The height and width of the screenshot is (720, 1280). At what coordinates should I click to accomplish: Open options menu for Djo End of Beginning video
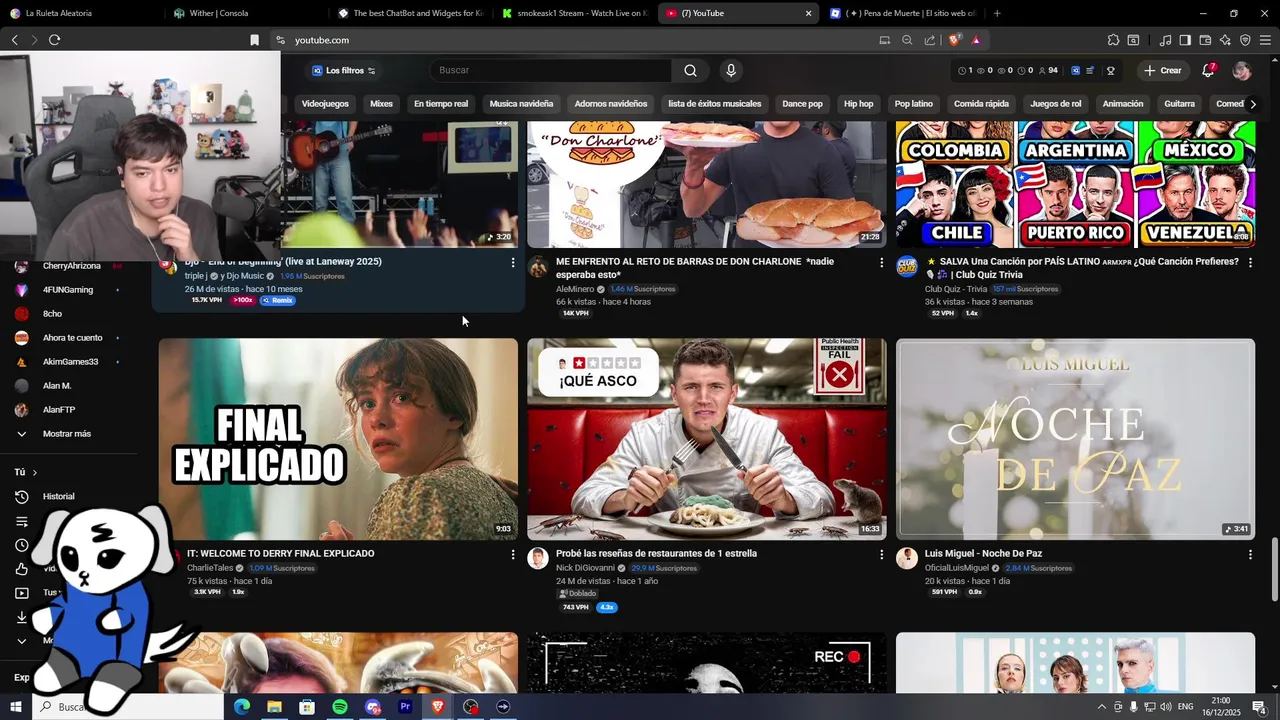pyautogui.click(x=513, y=262)
